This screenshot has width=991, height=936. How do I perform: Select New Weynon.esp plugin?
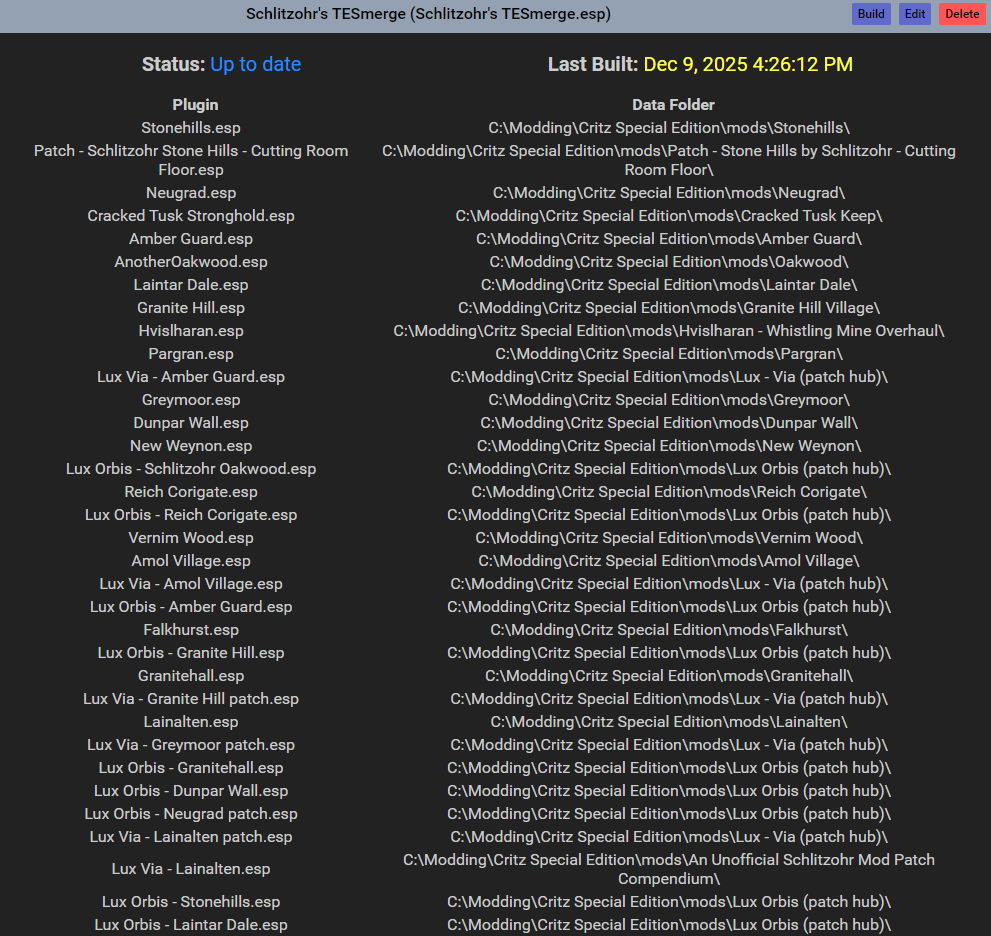[x=191, y=446]
